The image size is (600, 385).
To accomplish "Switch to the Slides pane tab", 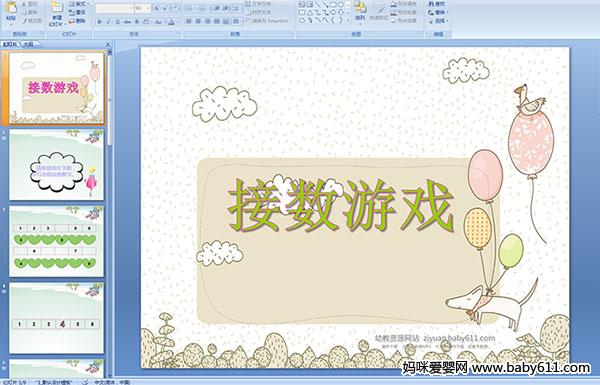I will pos(10,44).
